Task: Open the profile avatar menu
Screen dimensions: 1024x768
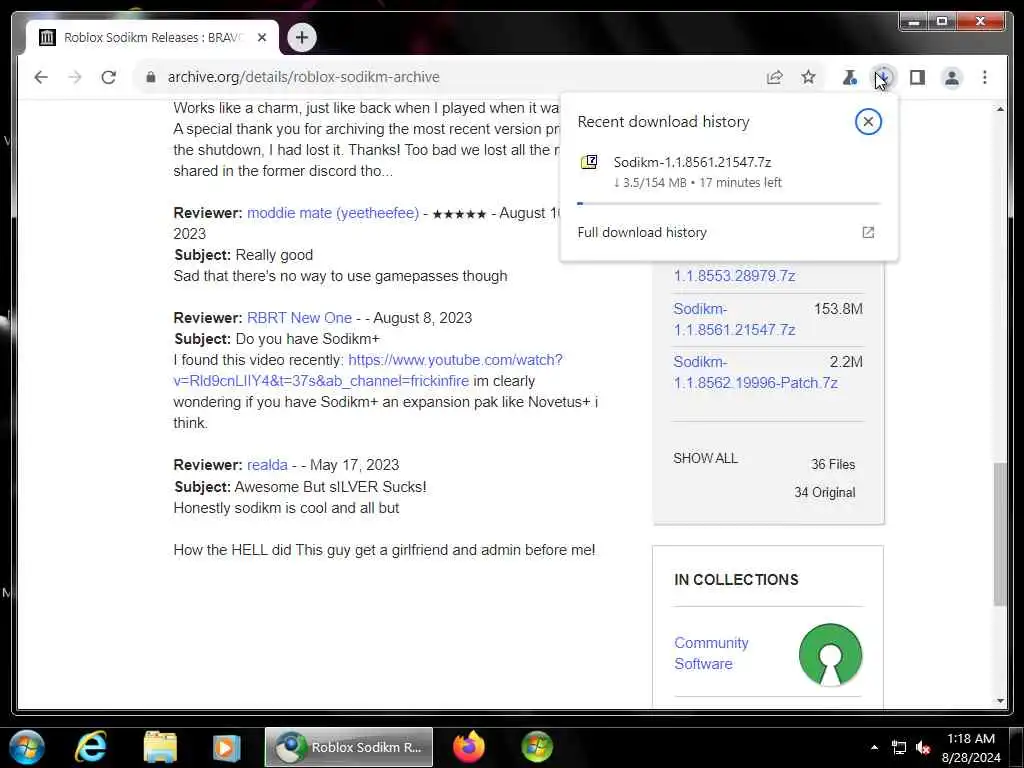Action: click(x=952, y=77)
